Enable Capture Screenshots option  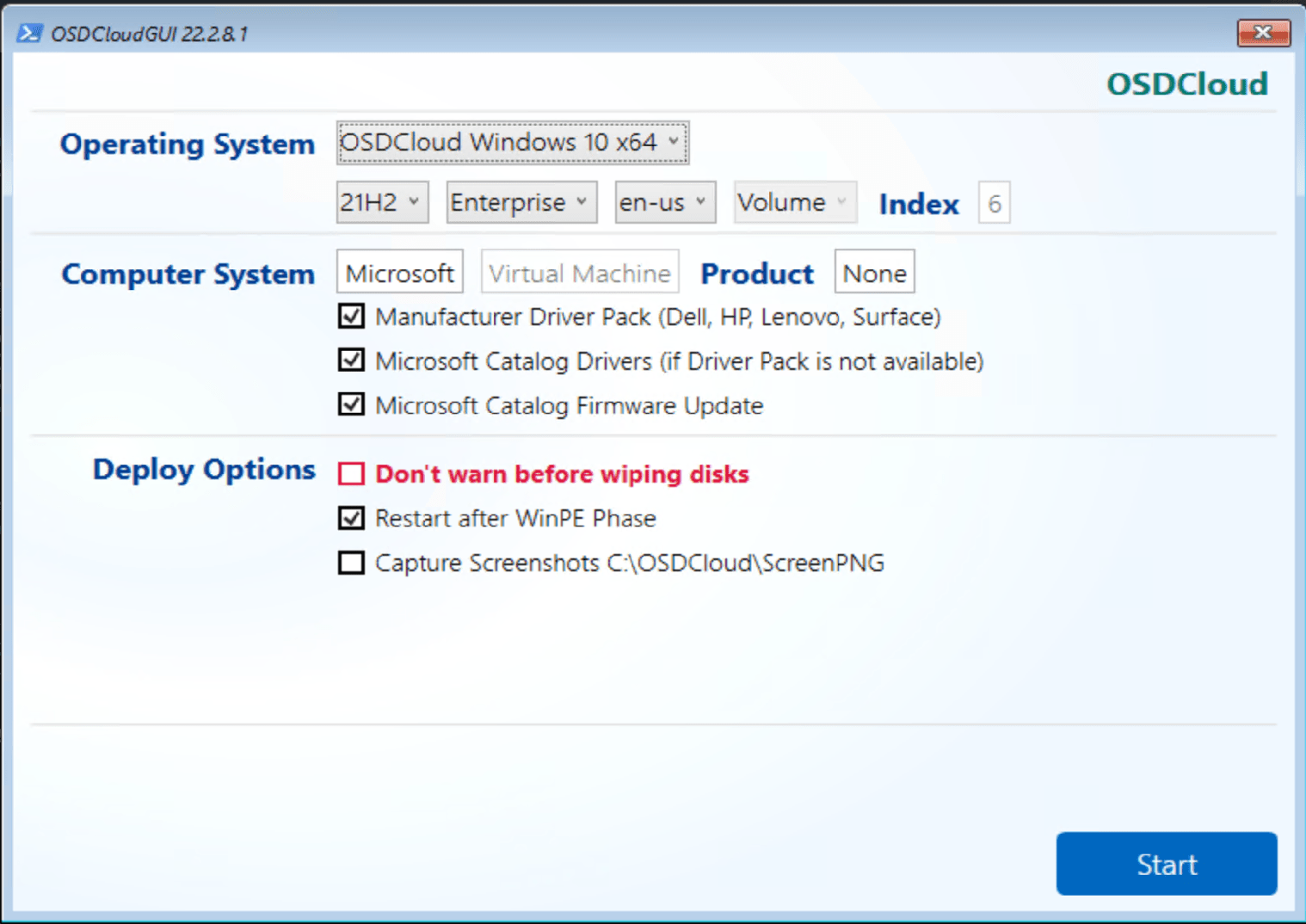351,562
